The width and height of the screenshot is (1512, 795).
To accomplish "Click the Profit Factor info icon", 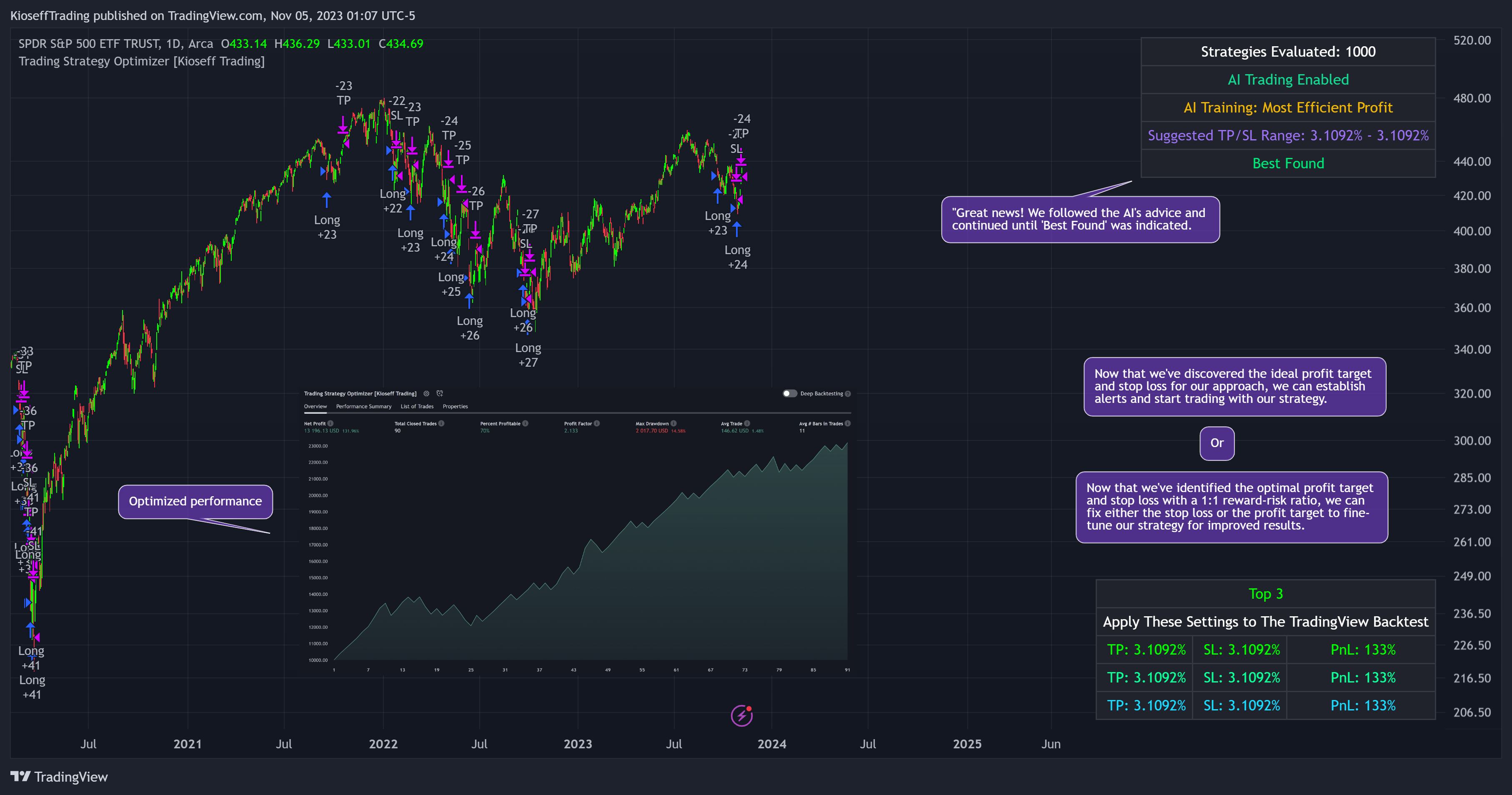I will click(597, 423).
